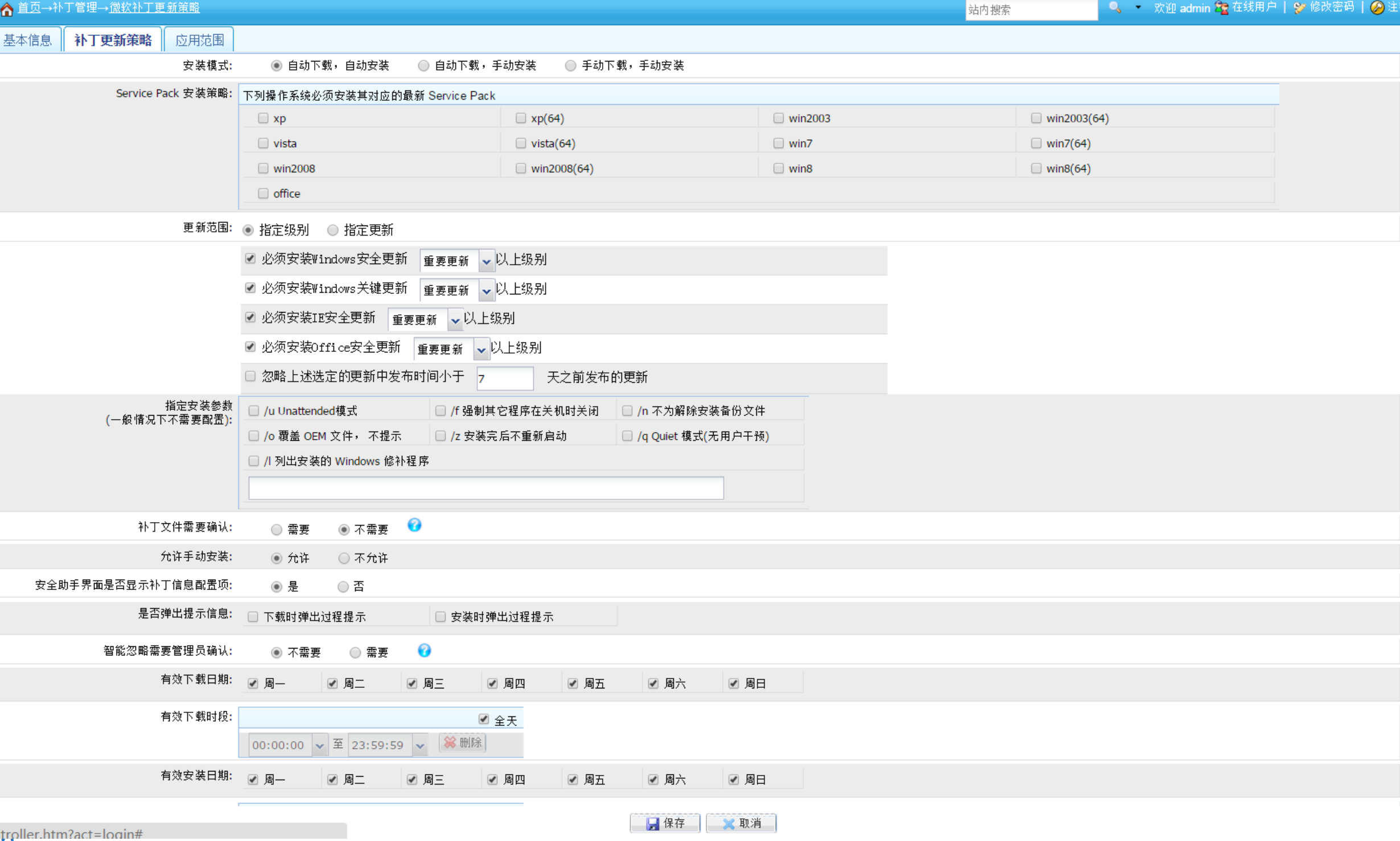The image size is (1400, 841).
Task: Uncheck 必须安装Windows关键更新 checkbox
Action: click(250, 288)
